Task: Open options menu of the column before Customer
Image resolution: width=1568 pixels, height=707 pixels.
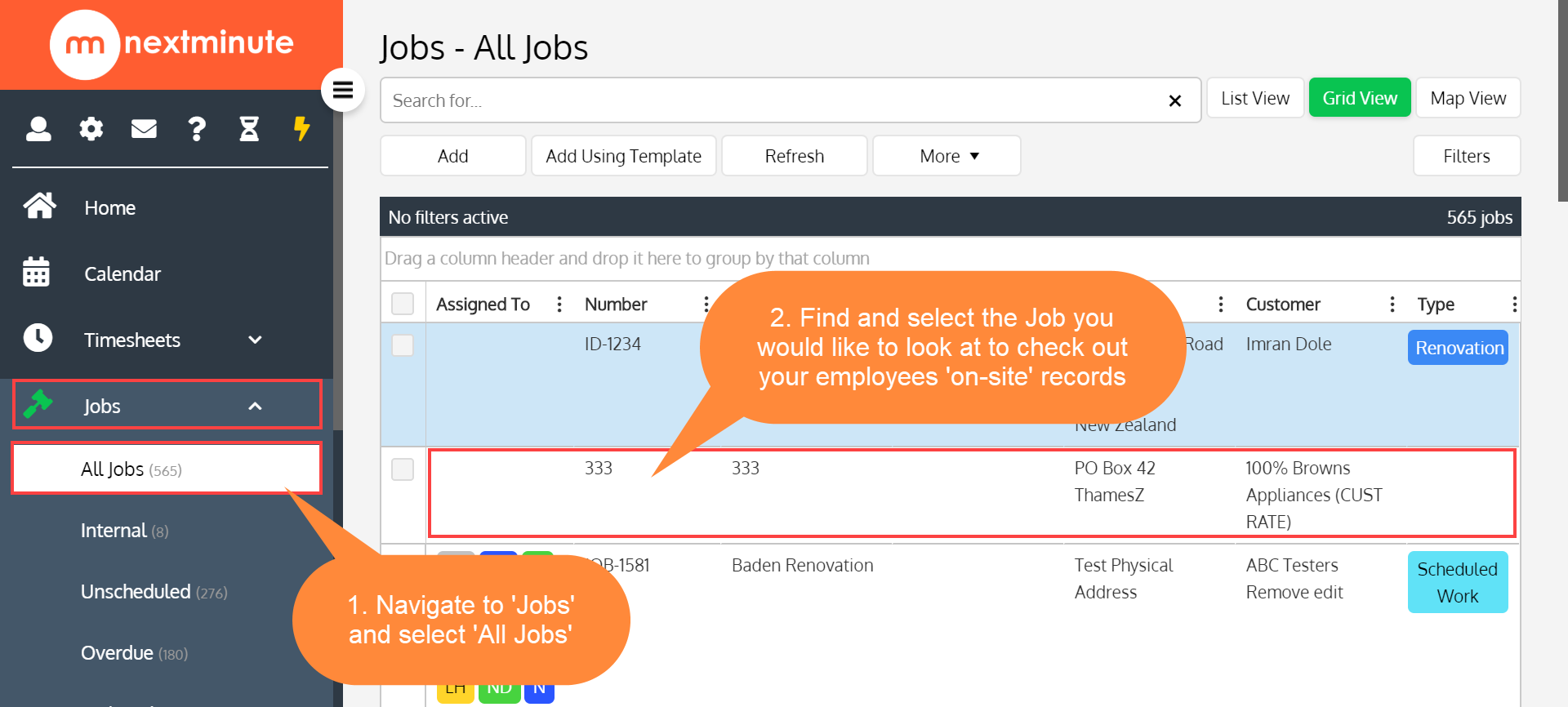Action: pyautogui.click(x=1221, y=305)
